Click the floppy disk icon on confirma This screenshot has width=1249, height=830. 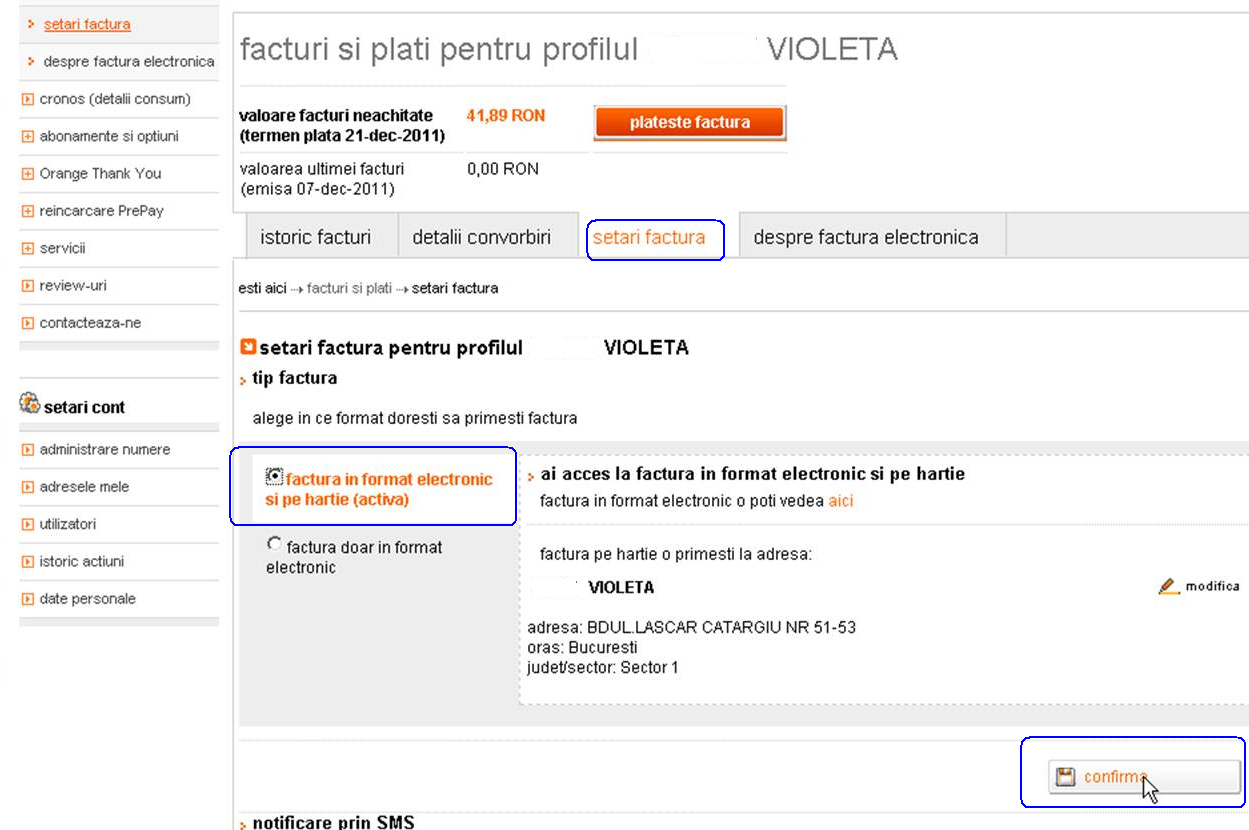1066,777
